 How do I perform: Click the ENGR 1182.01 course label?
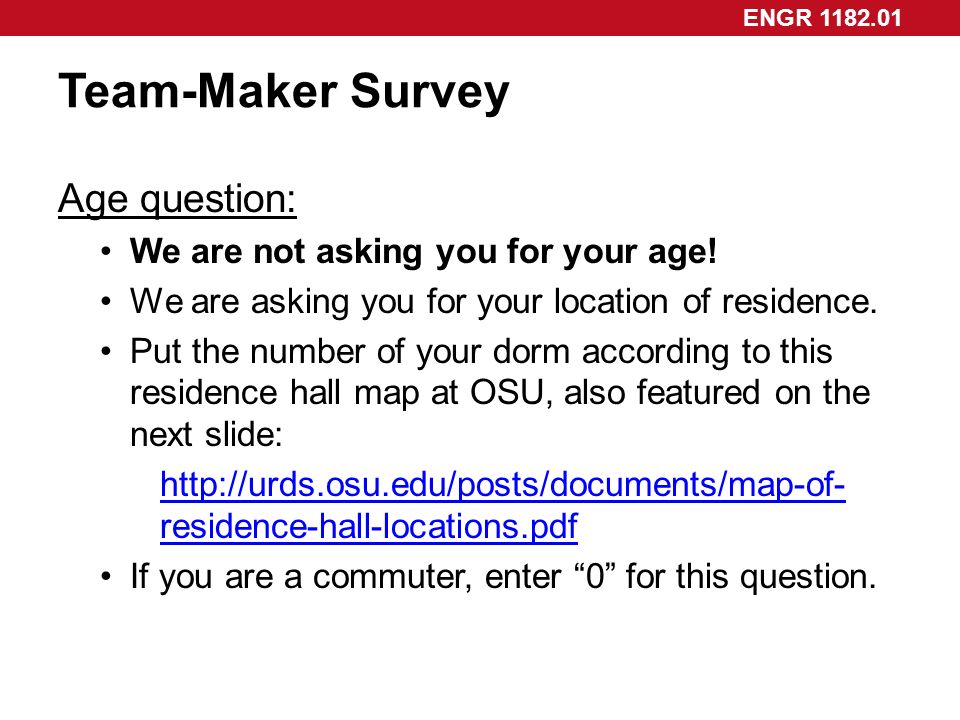pos(822,18)
